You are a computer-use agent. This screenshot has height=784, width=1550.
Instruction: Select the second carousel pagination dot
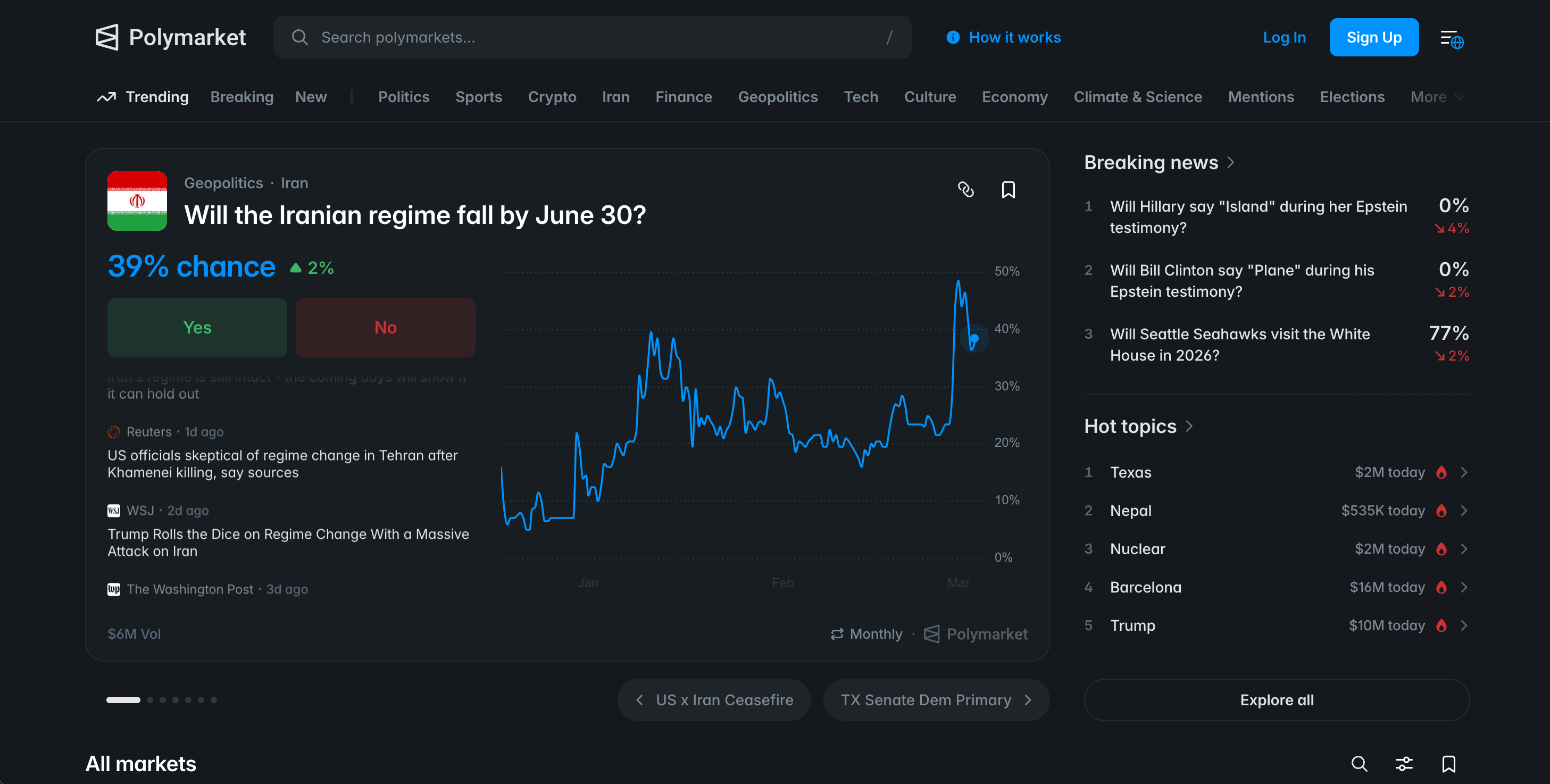150,700
